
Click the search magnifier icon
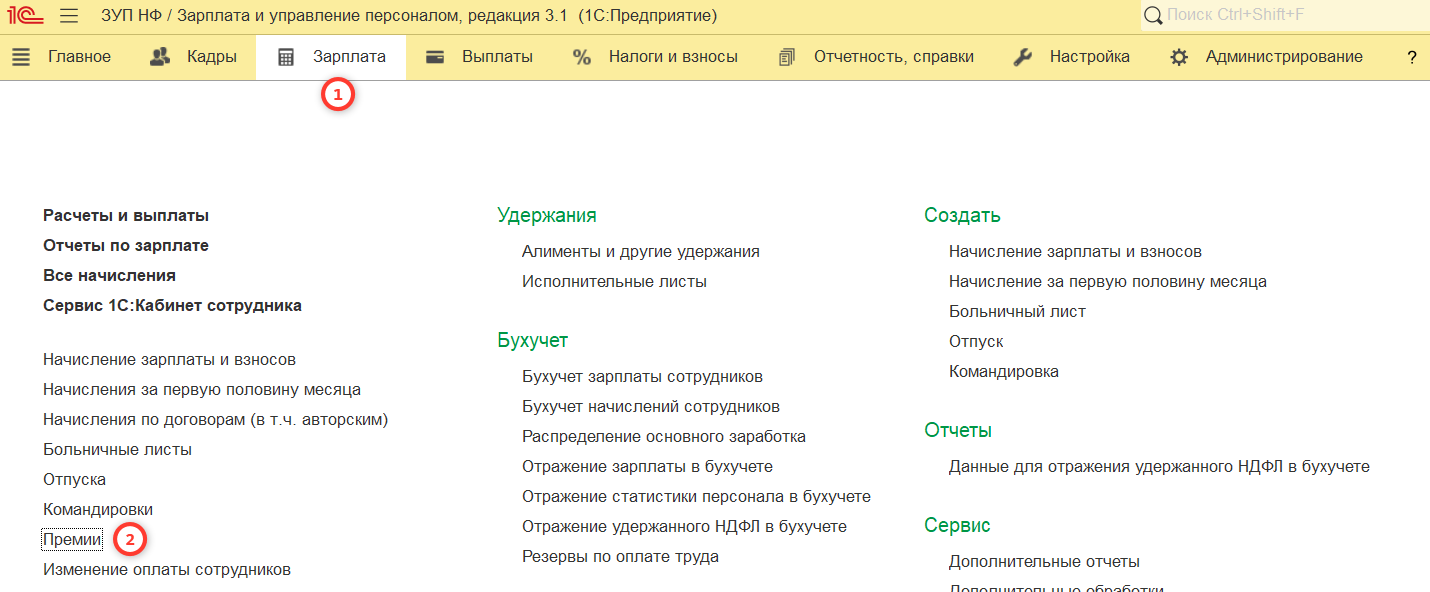tap(1153, 16)
